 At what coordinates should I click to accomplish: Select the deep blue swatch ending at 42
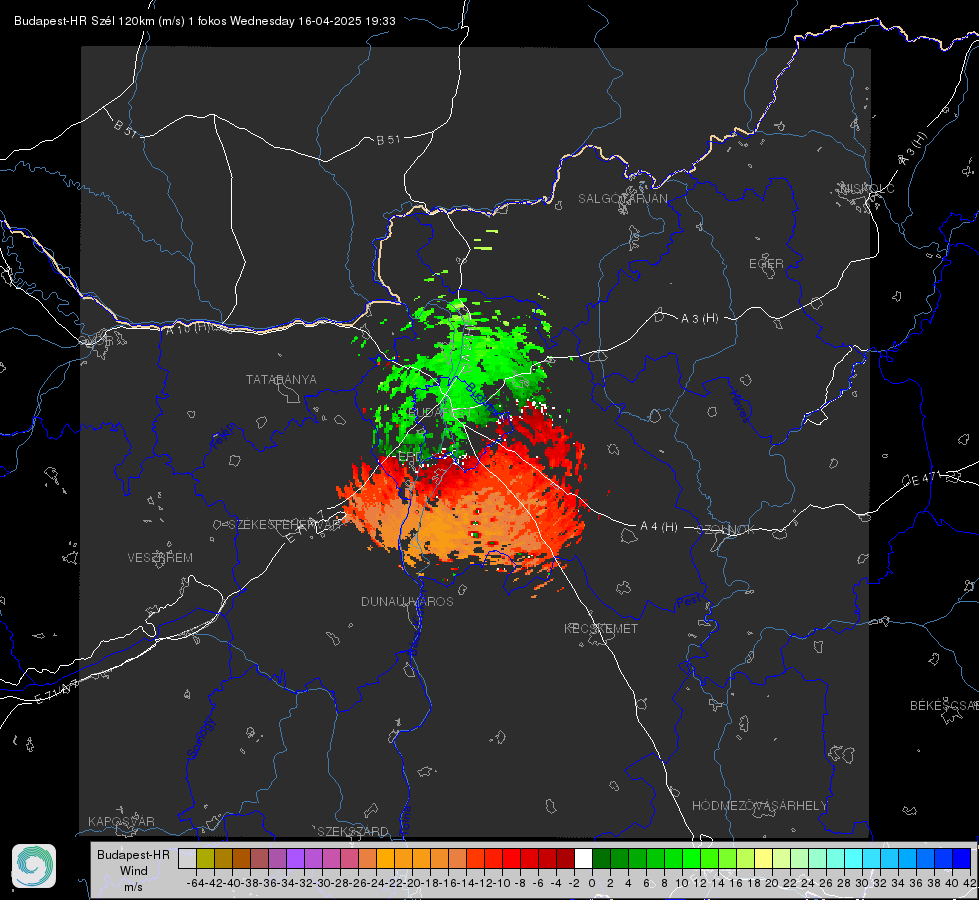[x=962, y=858]
